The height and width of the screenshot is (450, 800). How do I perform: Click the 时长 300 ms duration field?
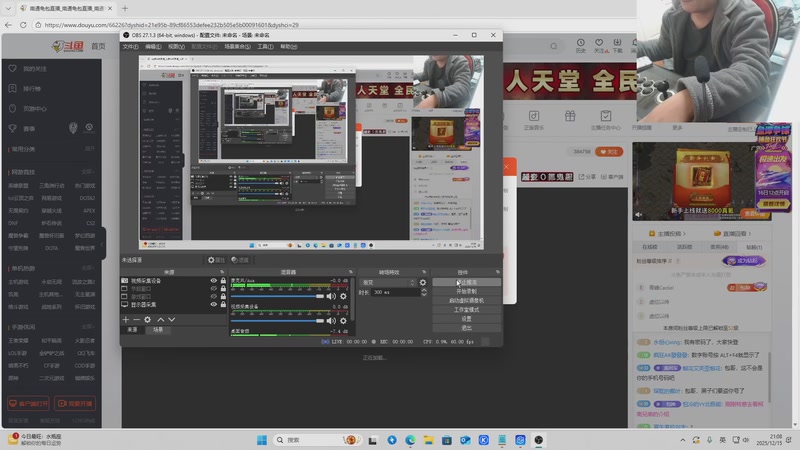point(395,292)
